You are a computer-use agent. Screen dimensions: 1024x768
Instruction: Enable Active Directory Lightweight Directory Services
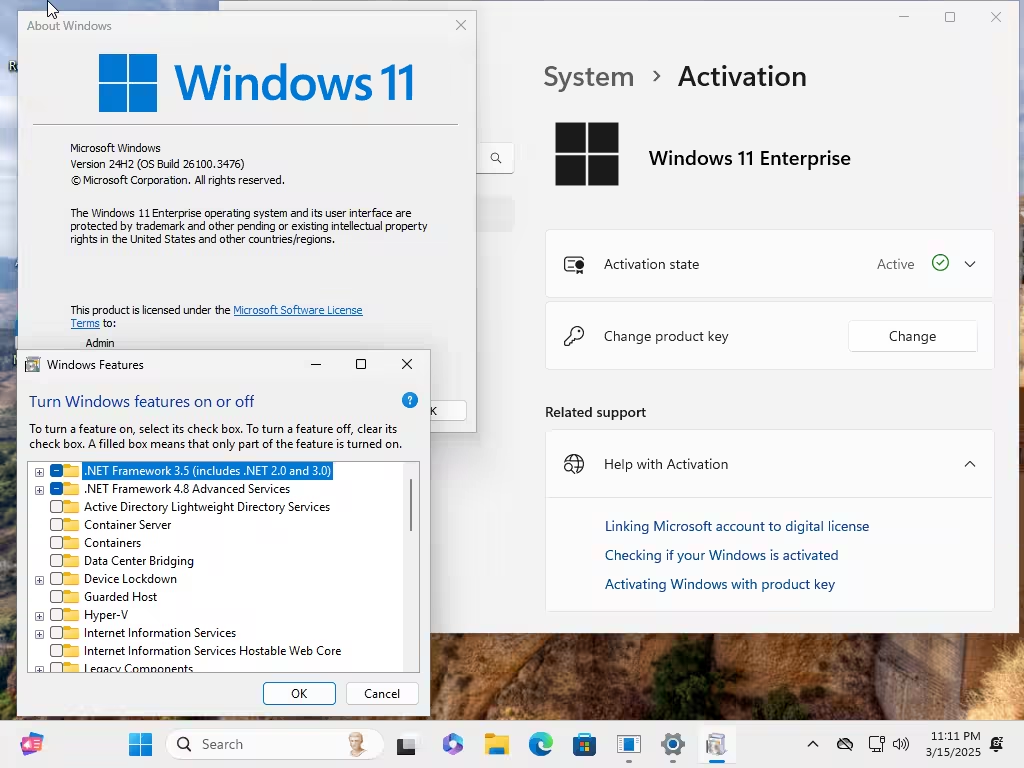click(x=56, y=507)
